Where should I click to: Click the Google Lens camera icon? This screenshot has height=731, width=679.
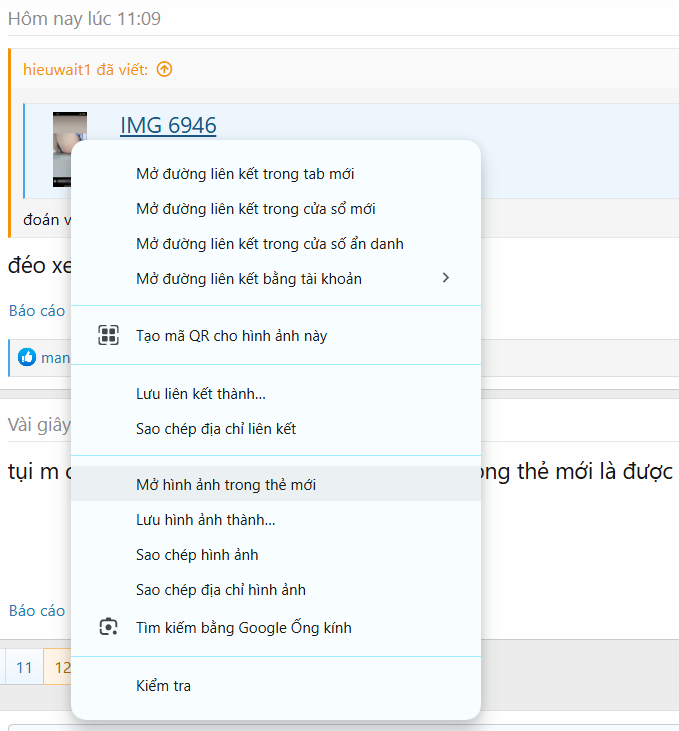[x=108, y=628]
